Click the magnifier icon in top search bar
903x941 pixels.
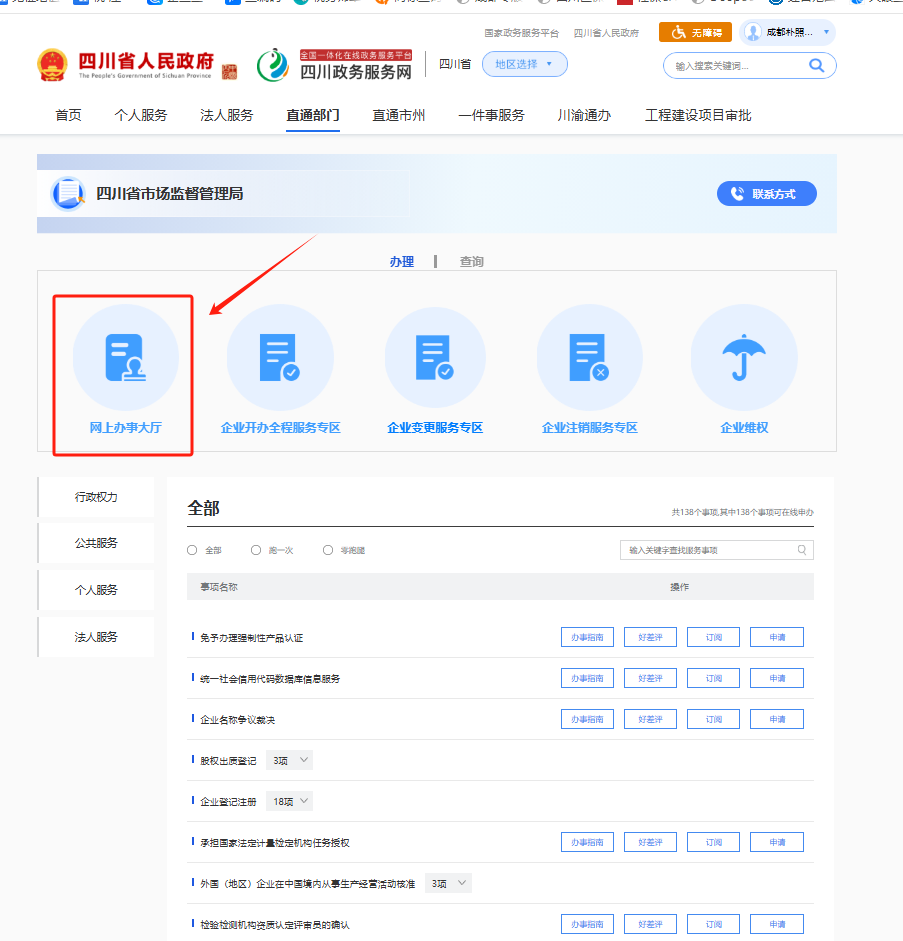coord(817,66)
